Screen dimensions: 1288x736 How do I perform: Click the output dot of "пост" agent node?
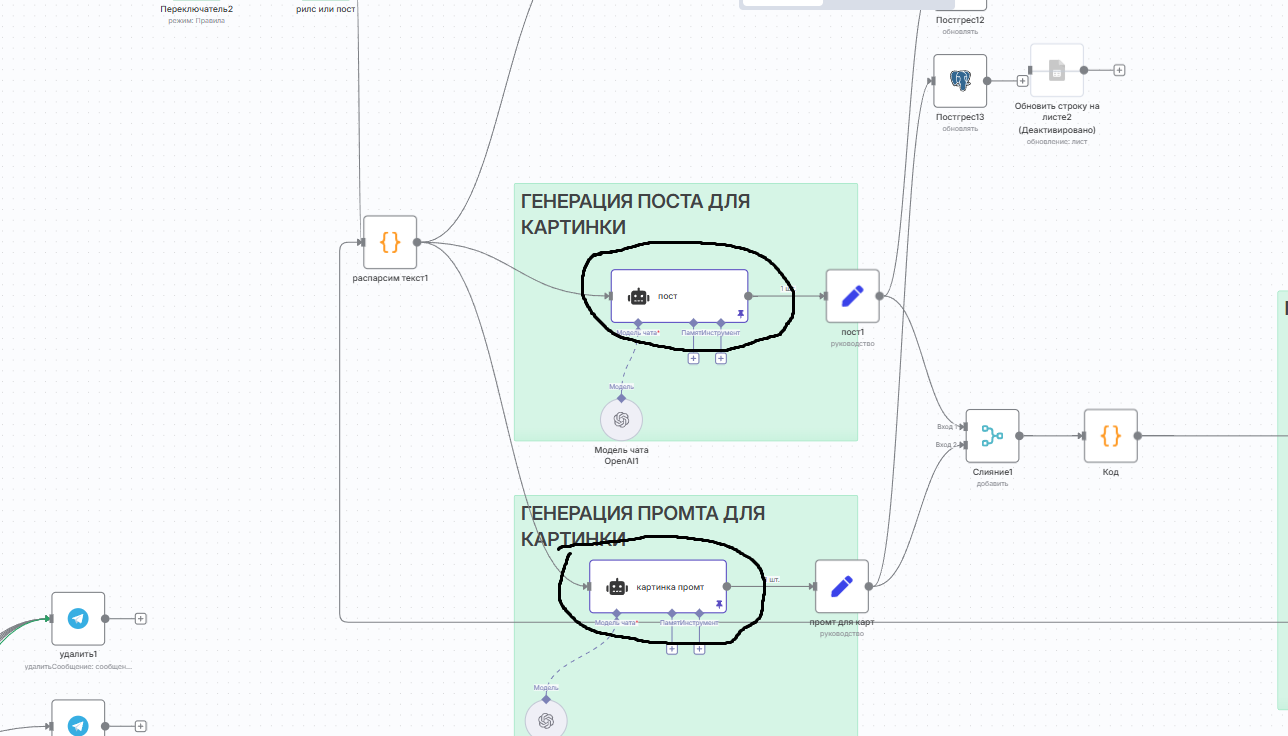click(x=748, y=296)
